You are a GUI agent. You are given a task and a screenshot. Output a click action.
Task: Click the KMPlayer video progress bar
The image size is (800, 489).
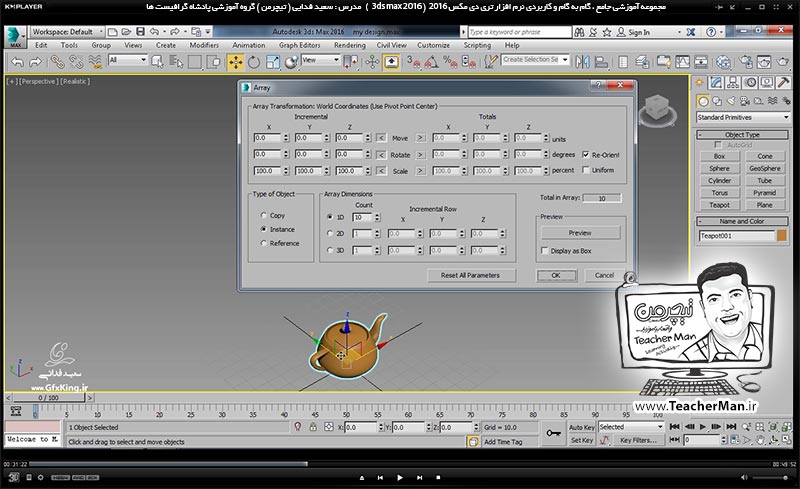click(x=399, y=464)
